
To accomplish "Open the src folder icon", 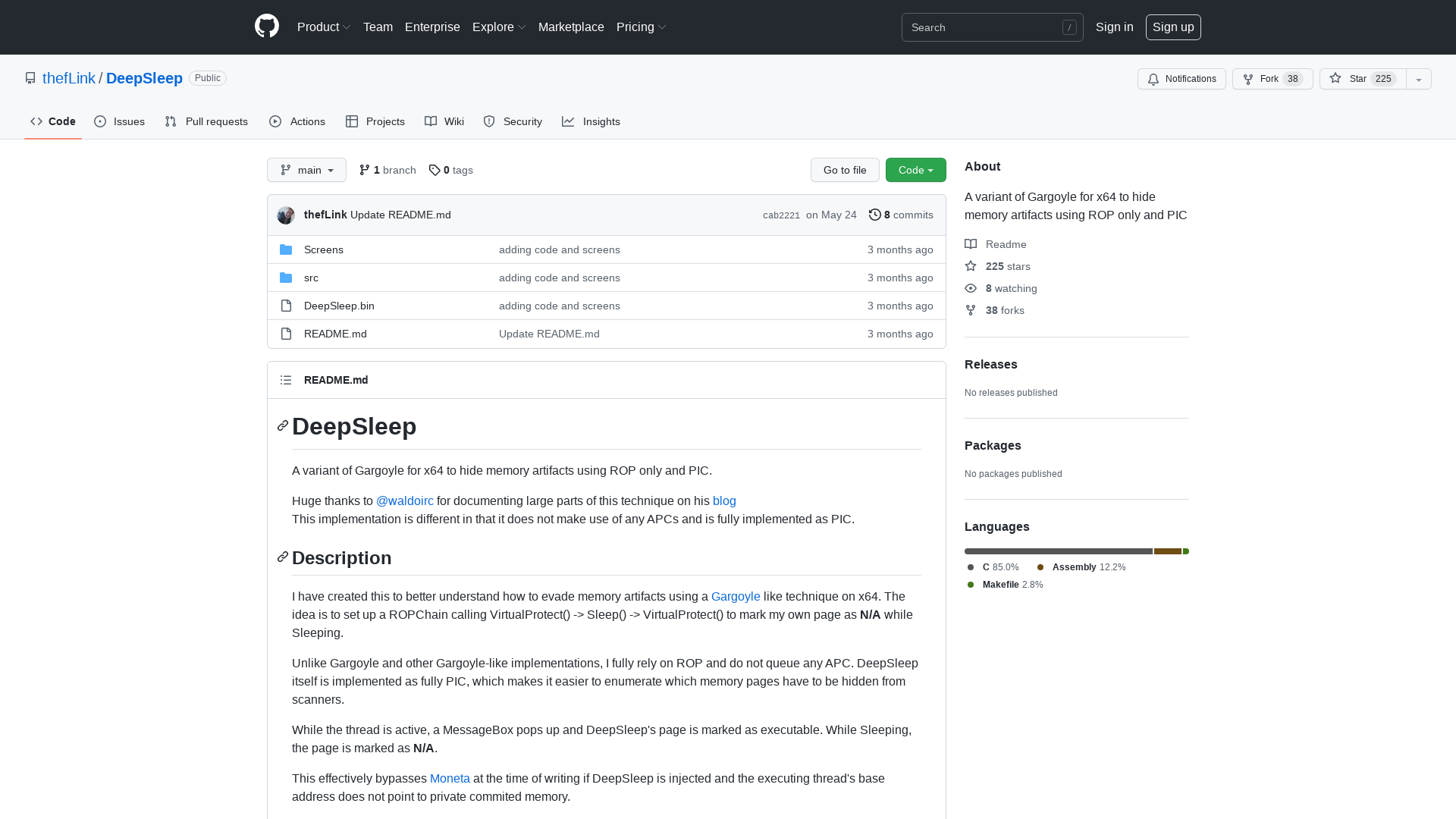I will click(x=286, y=278).
